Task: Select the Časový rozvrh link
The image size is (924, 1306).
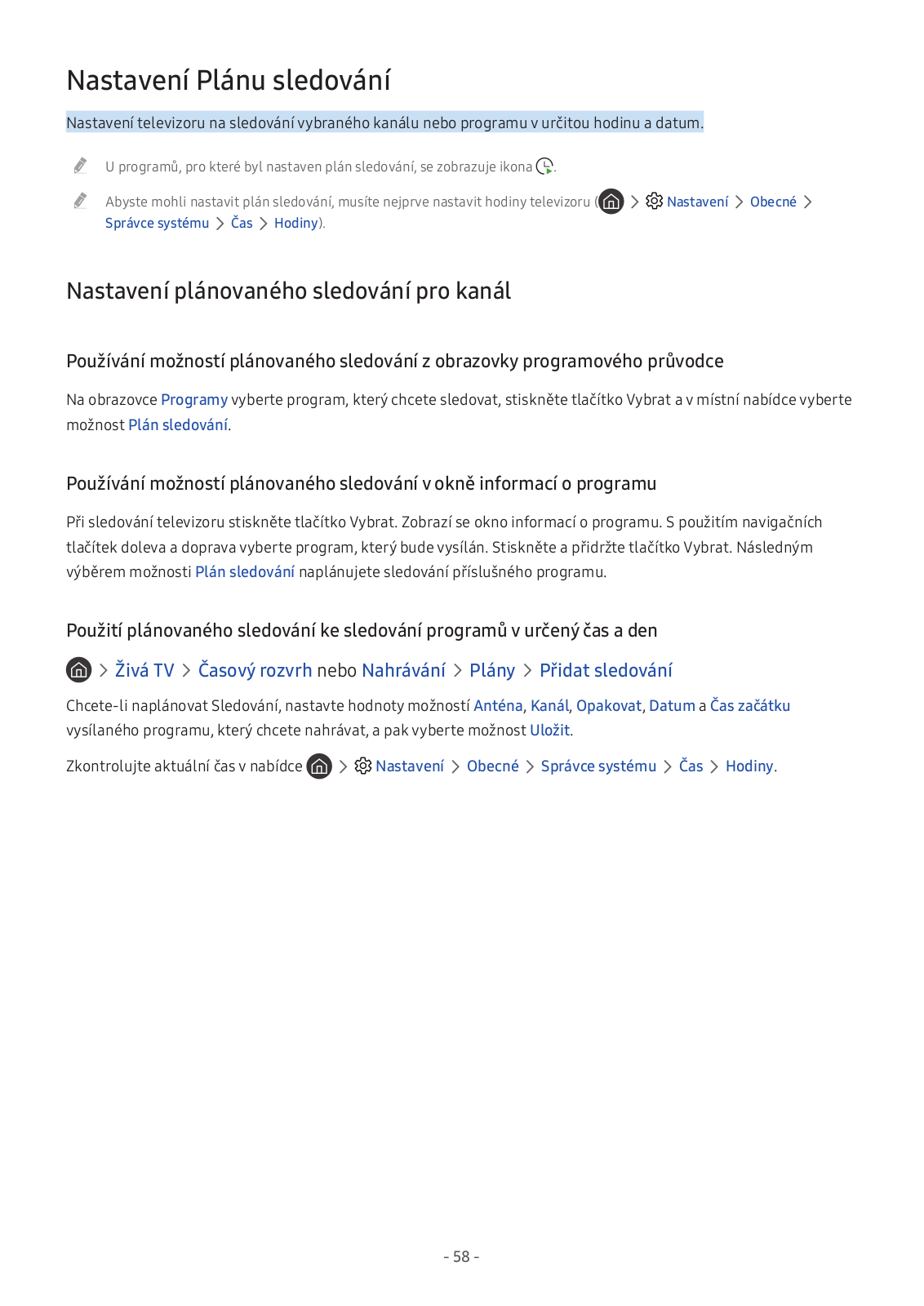Action: (x=255, y=670)
